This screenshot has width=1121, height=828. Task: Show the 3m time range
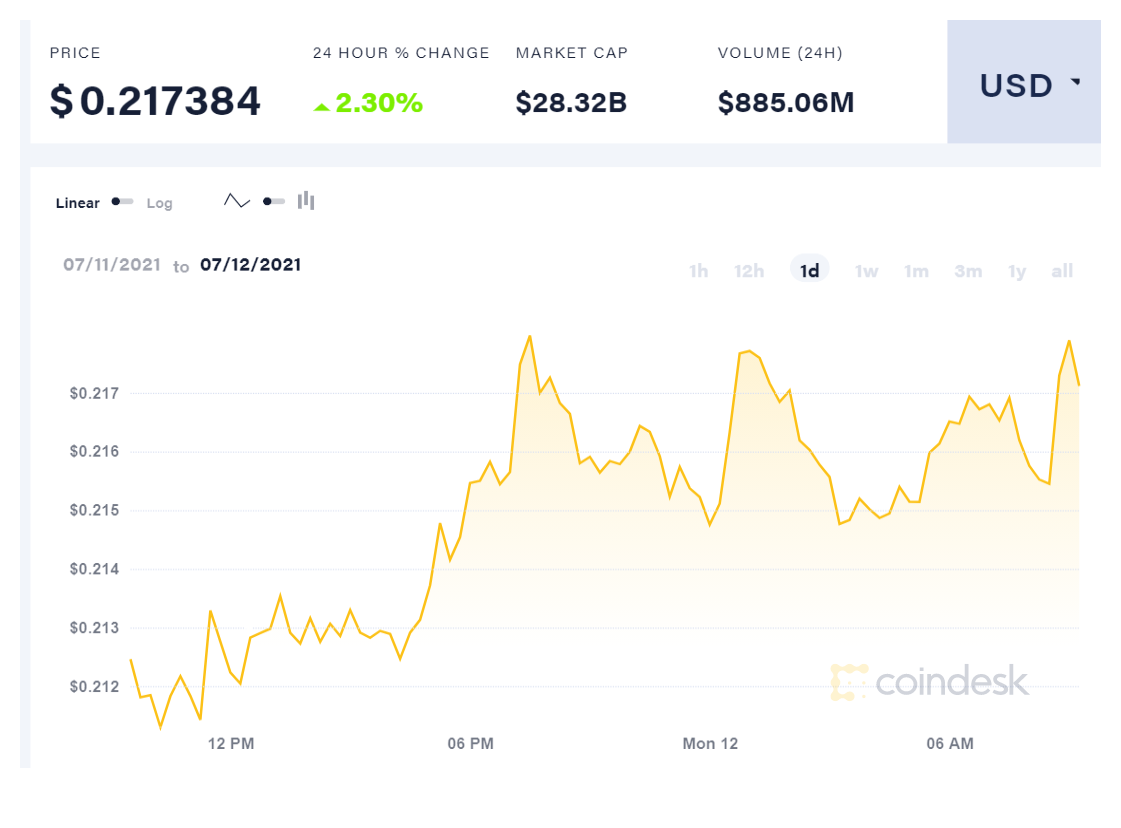pos(968,271)
